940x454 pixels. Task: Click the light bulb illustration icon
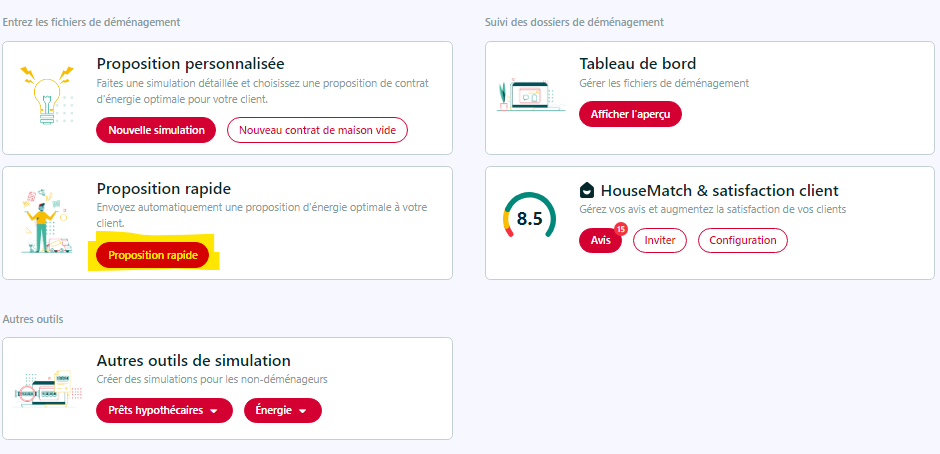coord(47,94)
